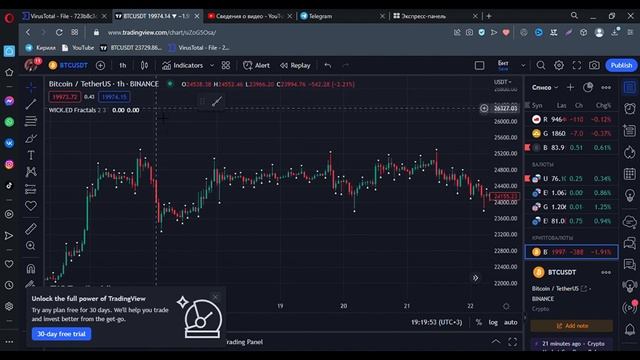Open BTCUSDT details more options
This screenshot has height=360, width=640.
pyautogui.click(x=606, y=272)
